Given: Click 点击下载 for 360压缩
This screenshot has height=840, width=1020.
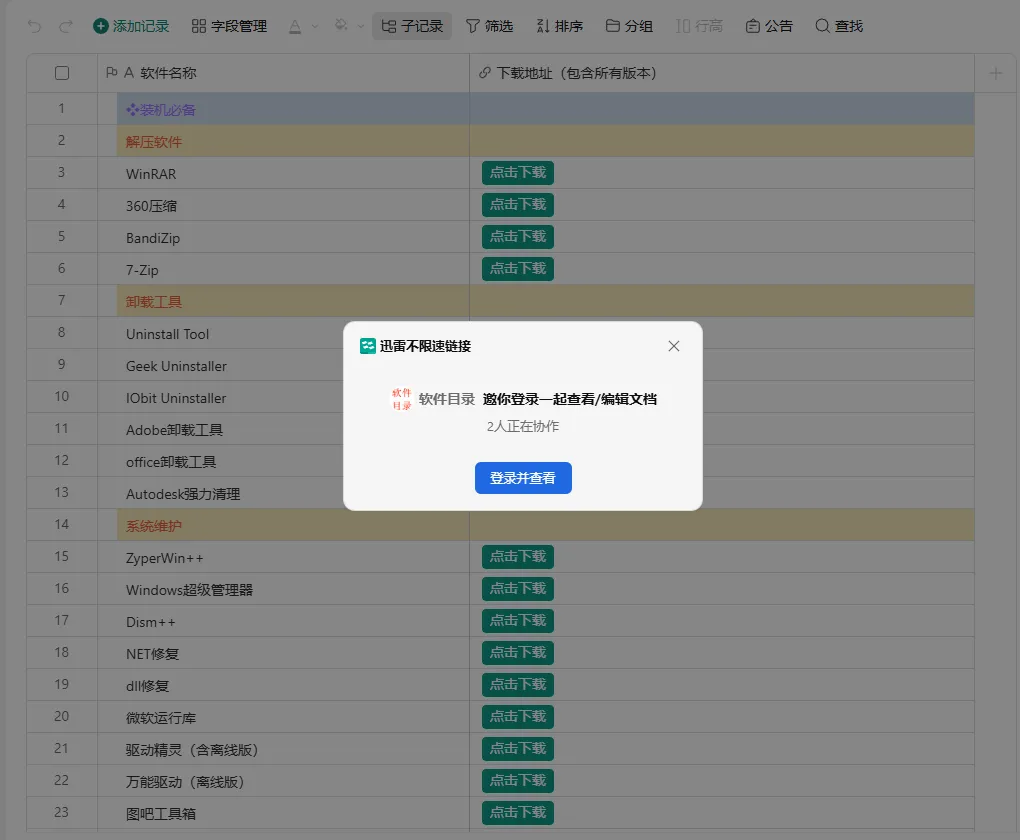Looking at the screenshot, I should pos(518,204).
